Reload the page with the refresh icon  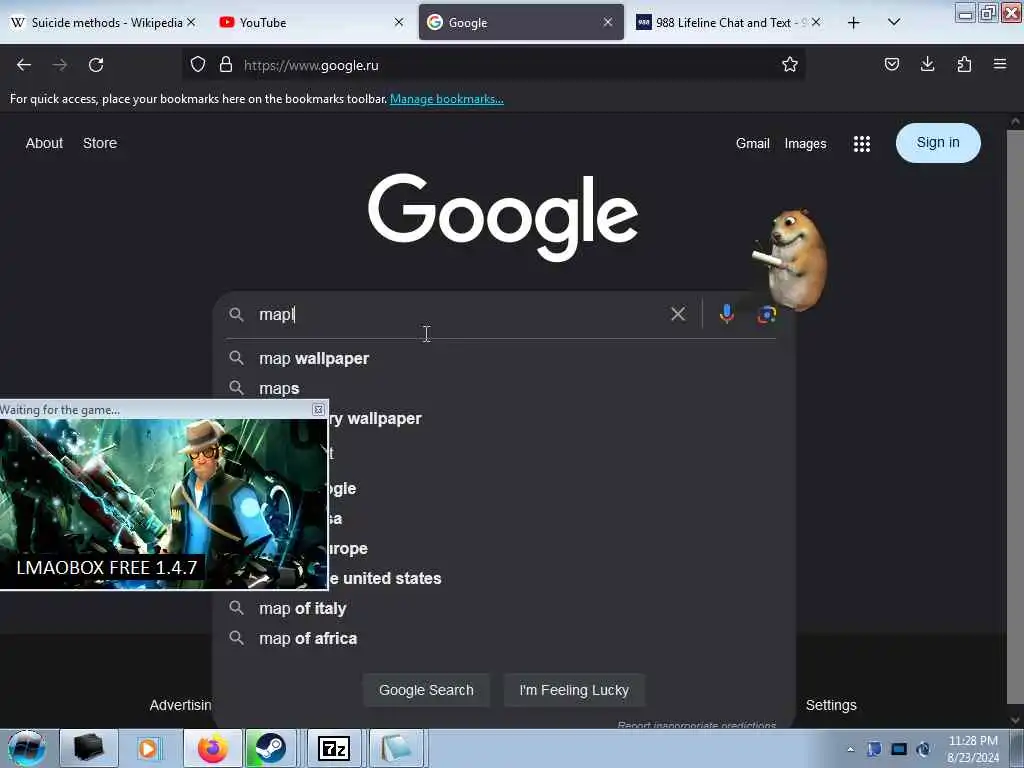pyautogui.click(x=96, y=65)
